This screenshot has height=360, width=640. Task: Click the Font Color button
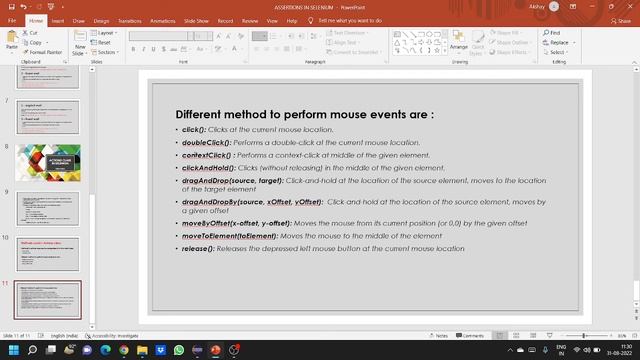pos(235,49)
